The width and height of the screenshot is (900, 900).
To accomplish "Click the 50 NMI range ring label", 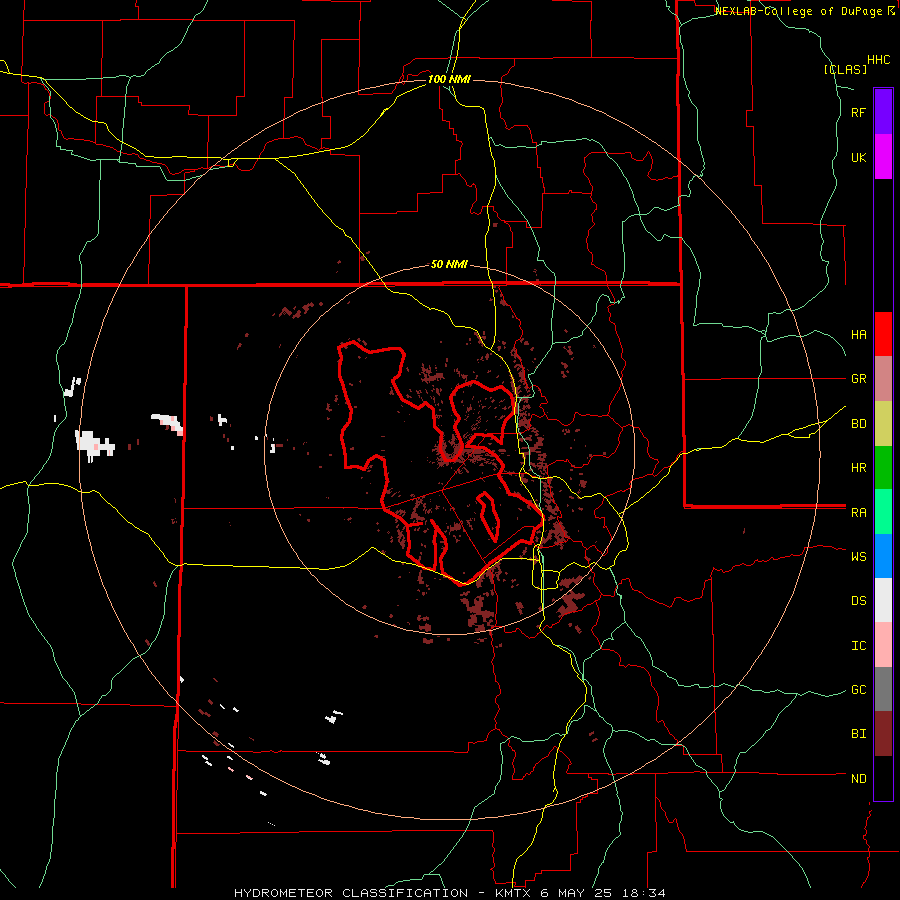I will [x=449, y=264].
